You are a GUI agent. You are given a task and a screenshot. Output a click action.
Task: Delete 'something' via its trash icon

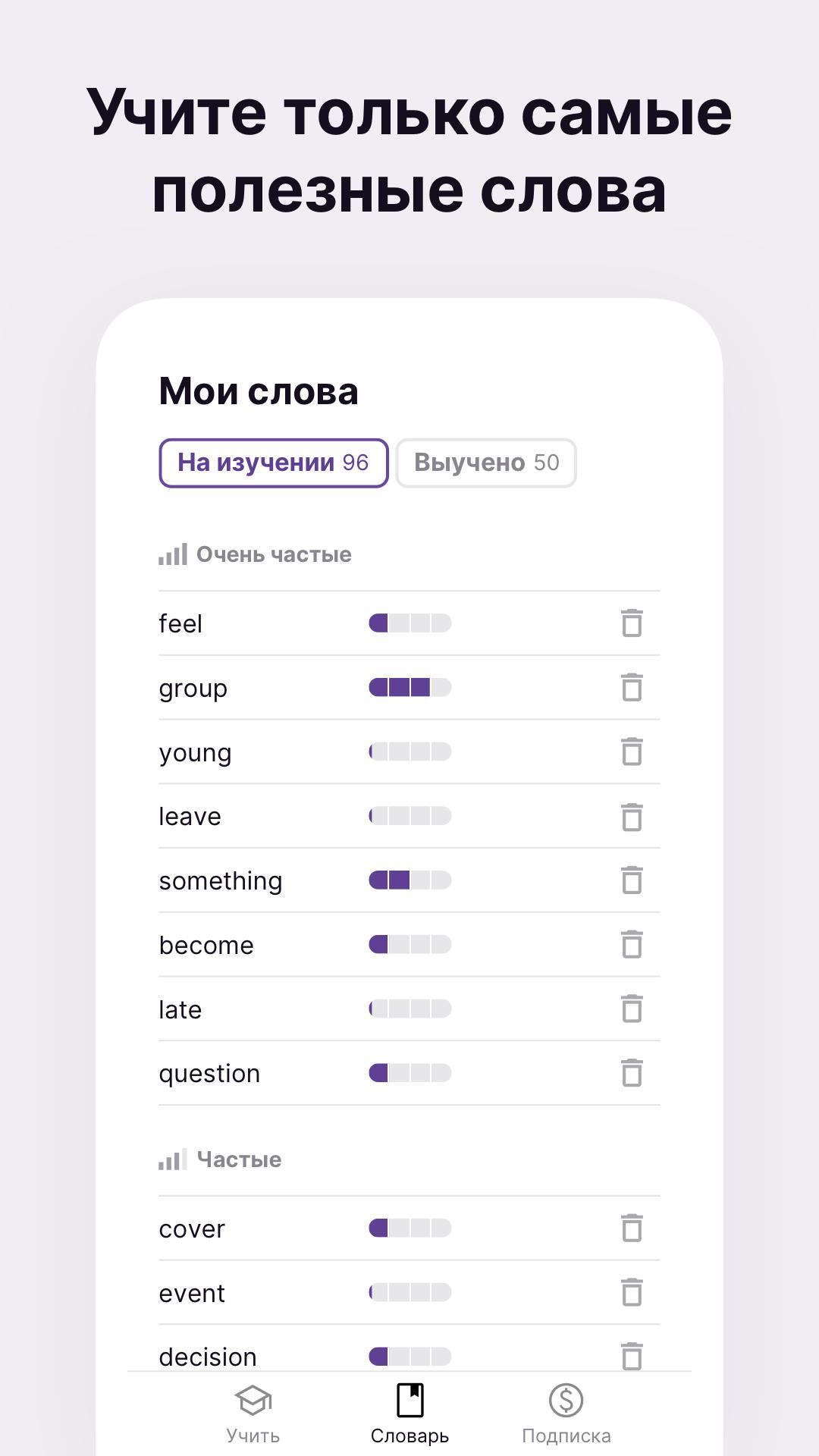click(x=632, y=880)
